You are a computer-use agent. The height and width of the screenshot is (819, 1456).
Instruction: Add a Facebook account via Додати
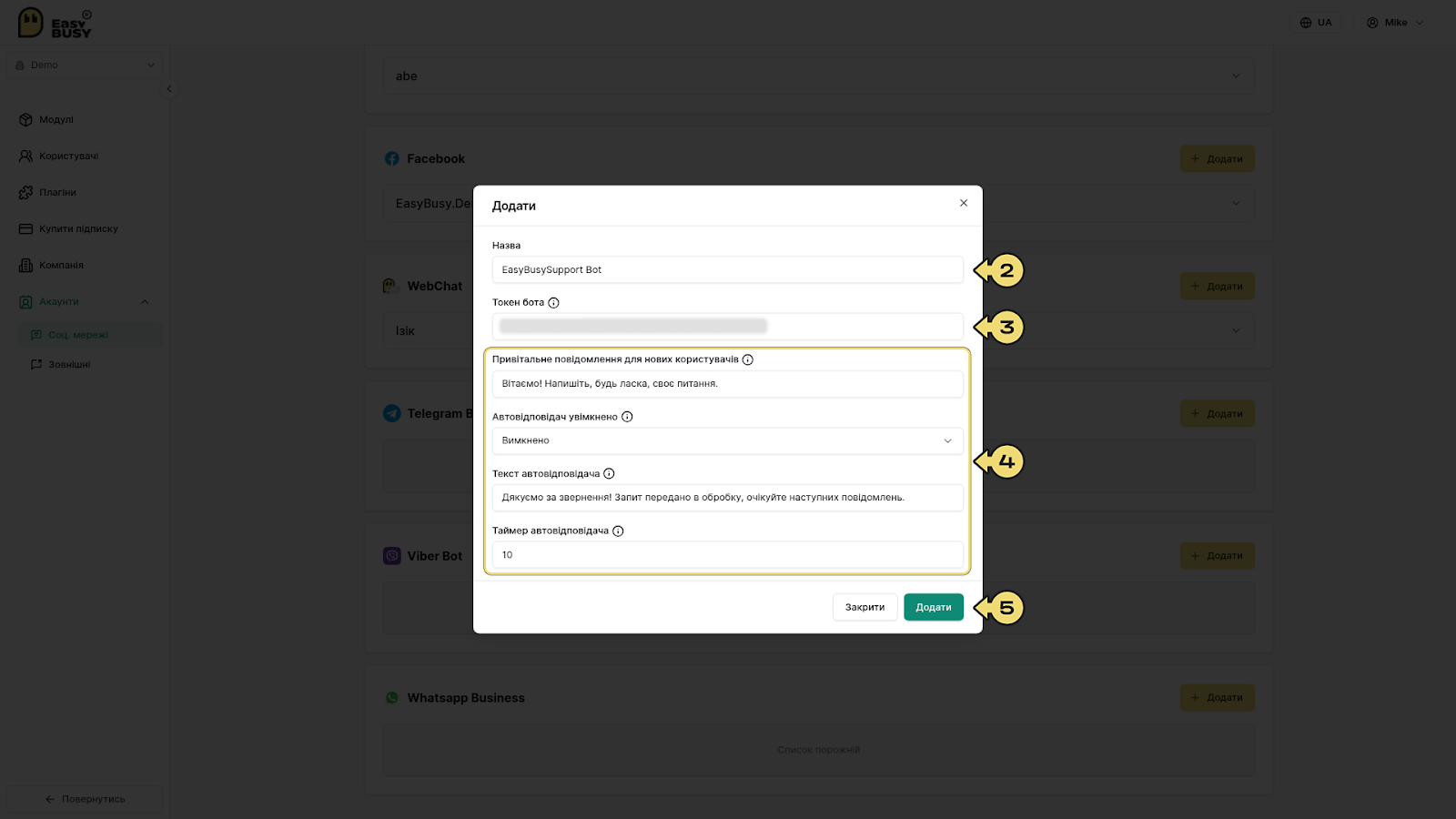[x=1217, y=158]
